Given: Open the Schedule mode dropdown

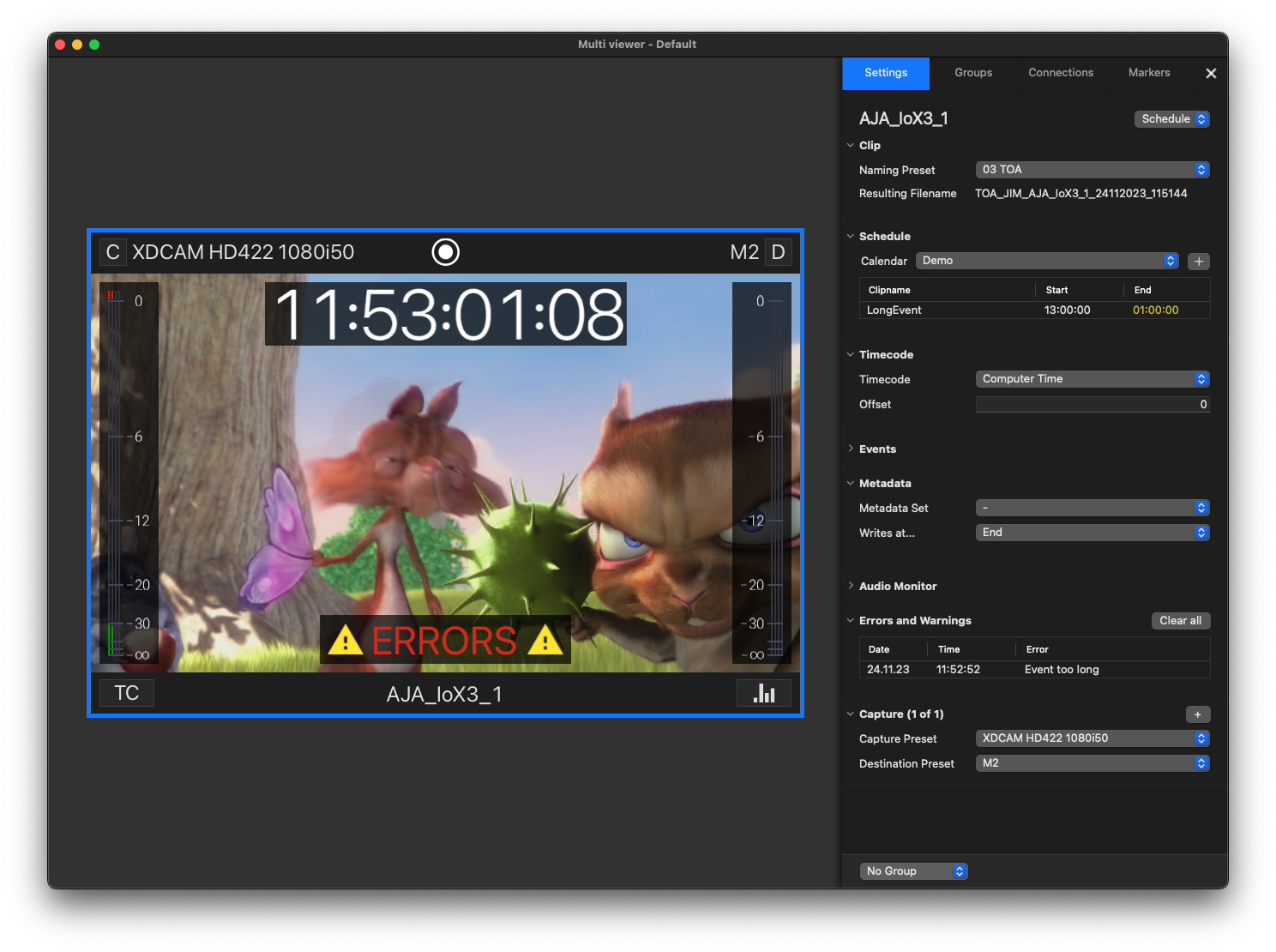Looking at the screenshot, I should tap(1171, 119).
